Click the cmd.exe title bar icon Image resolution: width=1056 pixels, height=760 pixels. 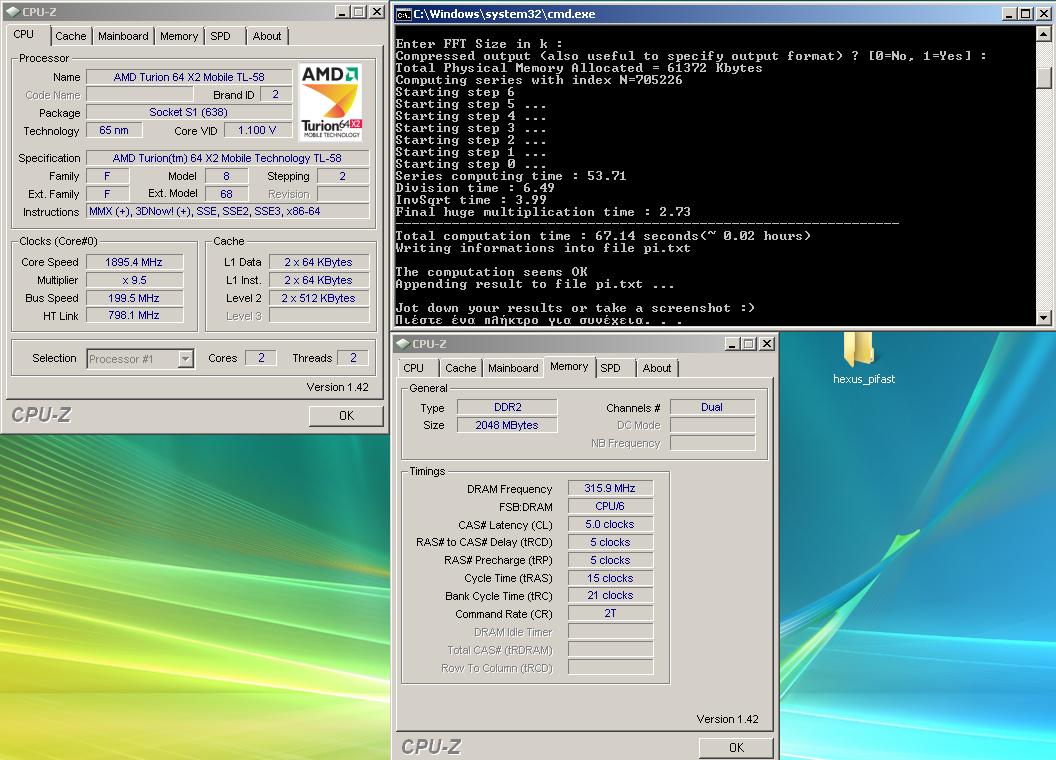click(403, 14)
